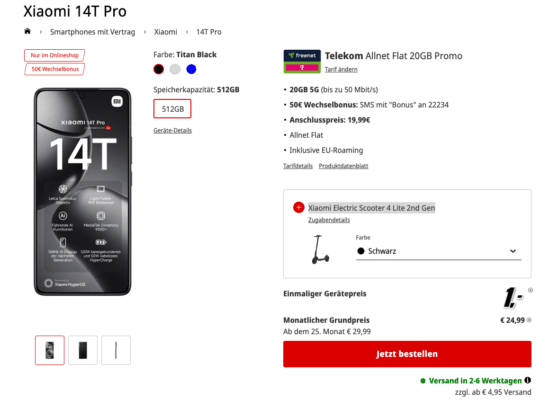The height and width of the screenshot is (400, 549).
Task: Select the second phone back view thumbnail
Action: [x=83, y=350]
